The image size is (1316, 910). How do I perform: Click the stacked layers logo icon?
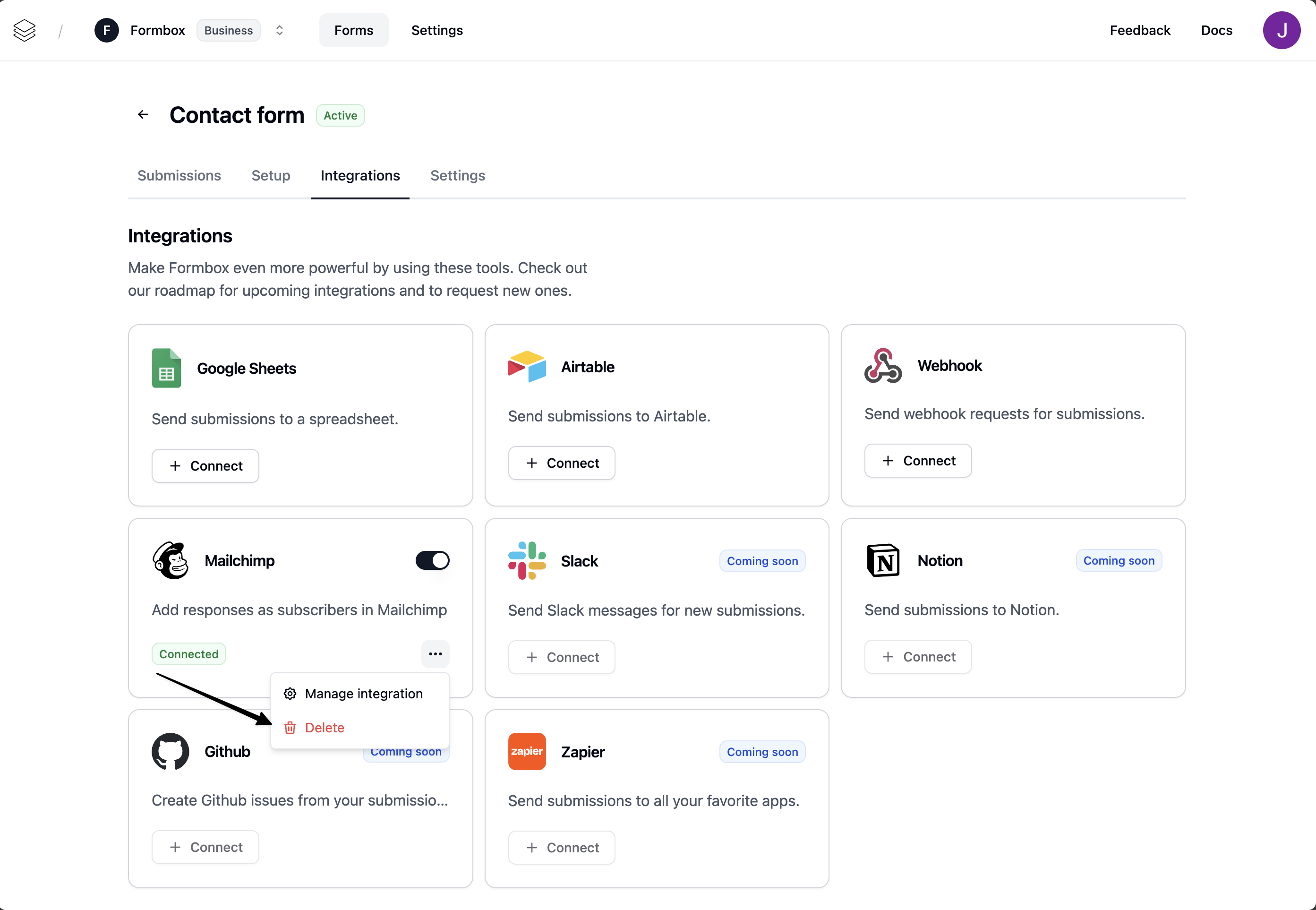(x=25, y=30)
